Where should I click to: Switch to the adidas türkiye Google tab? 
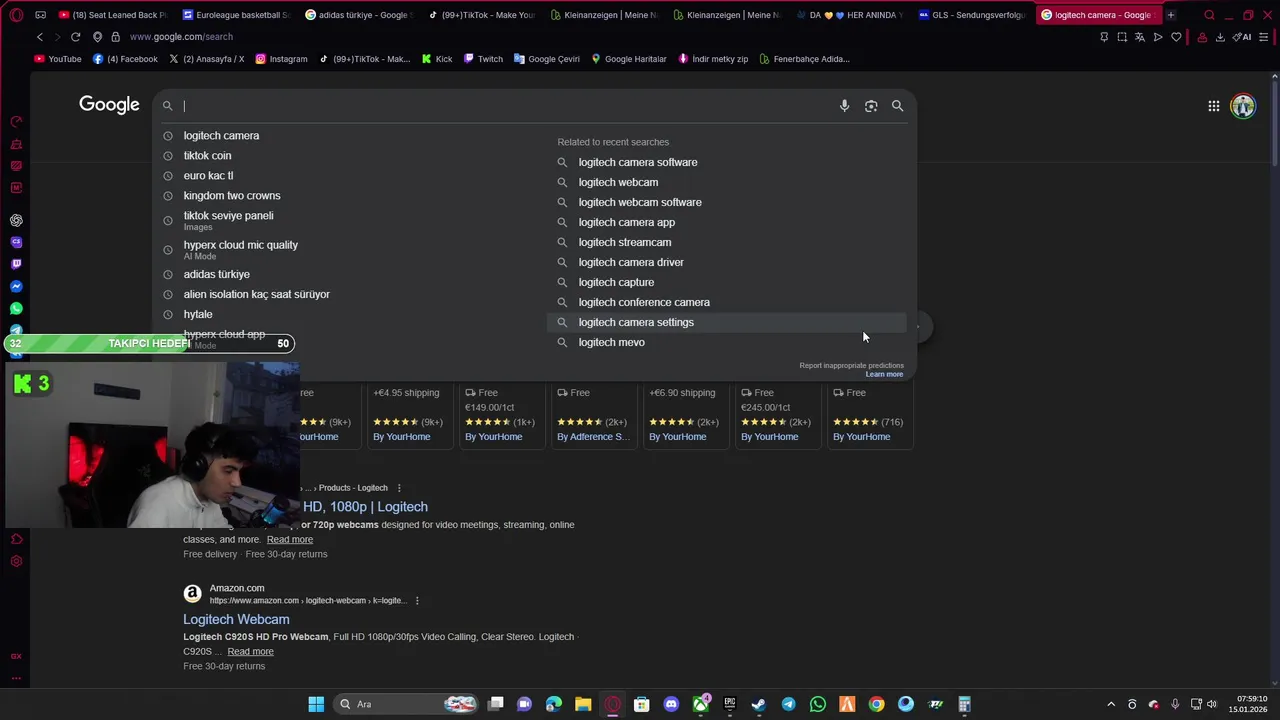[359, 15]
